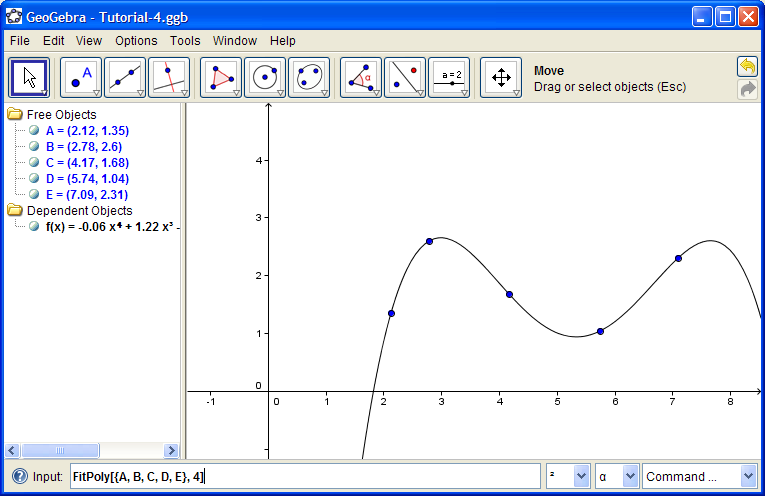
Task: Click the FitPoly input field
Action: pyautogui.click(x=305, y=476)
